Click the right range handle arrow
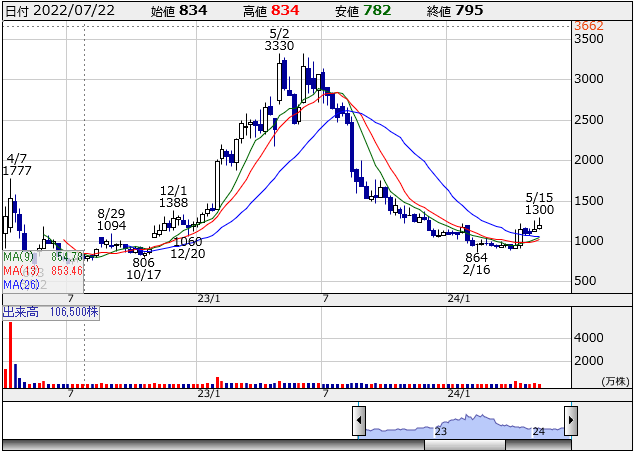The height and width of the screenshot is (451, 637). (x=571, y=419)
